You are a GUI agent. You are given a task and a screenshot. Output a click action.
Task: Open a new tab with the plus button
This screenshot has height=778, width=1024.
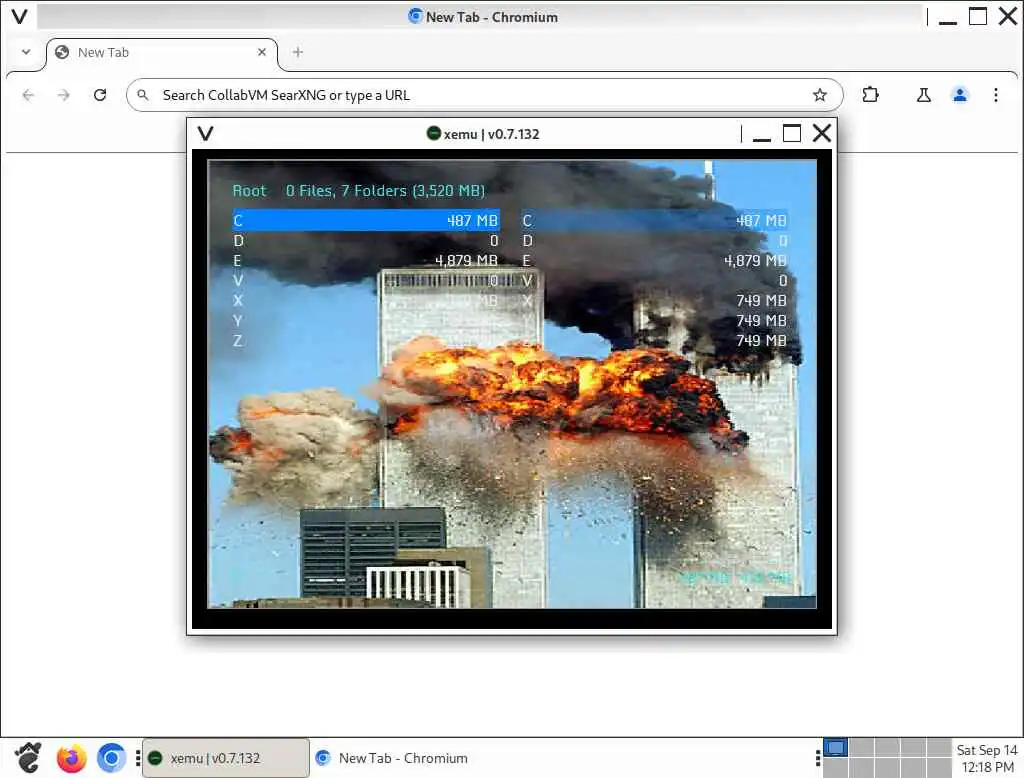[x=298, y=52]
